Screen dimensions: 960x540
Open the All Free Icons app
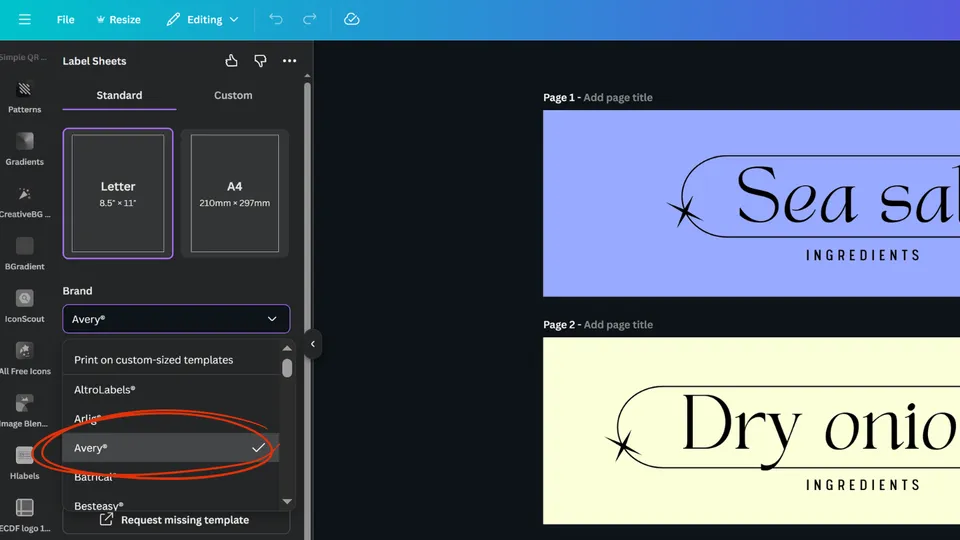24,359
